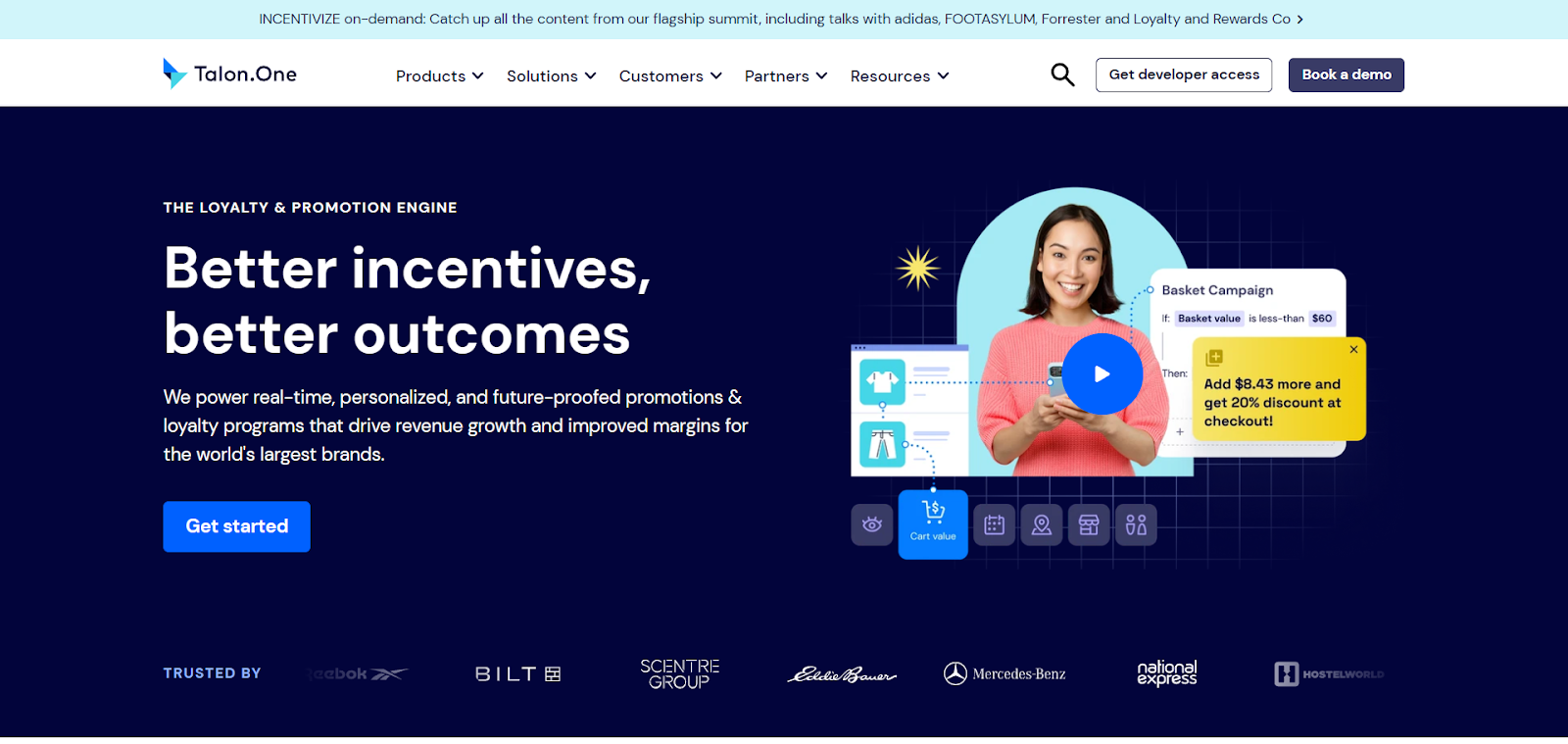
Task: Play the hero video
Action: coord(1102,373)
